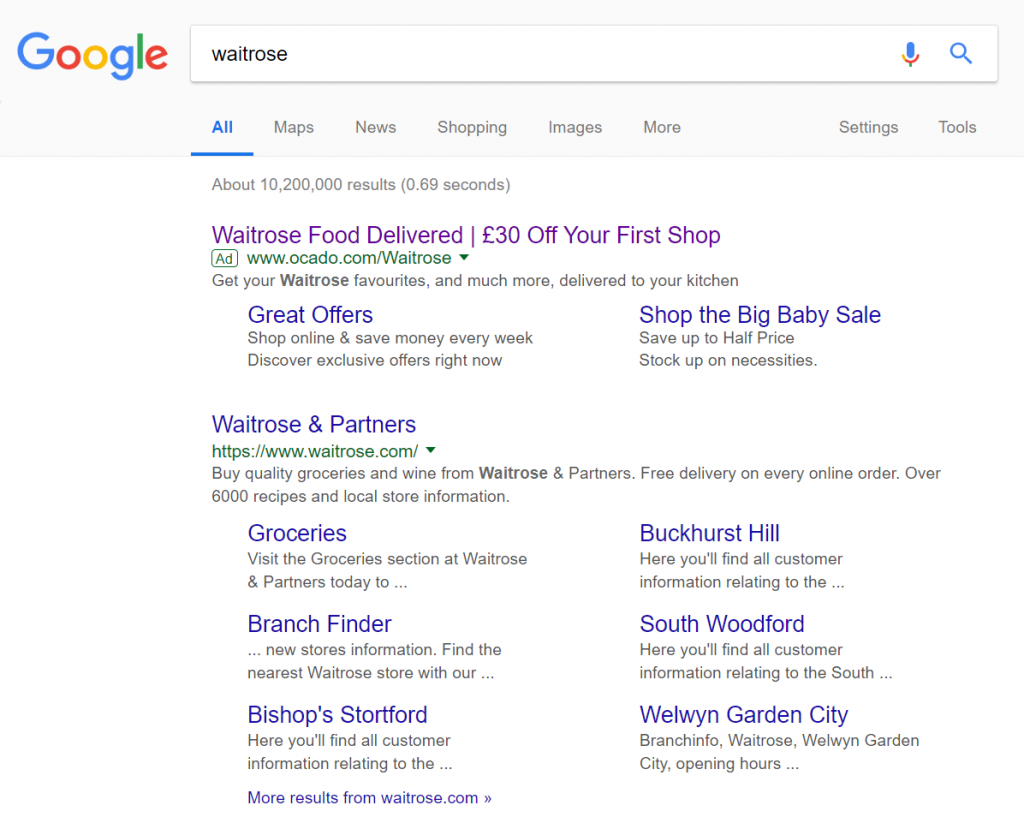Click 'Branchinfo, Waitrose, Welwyn Garden' snippet text

[780, 741]
